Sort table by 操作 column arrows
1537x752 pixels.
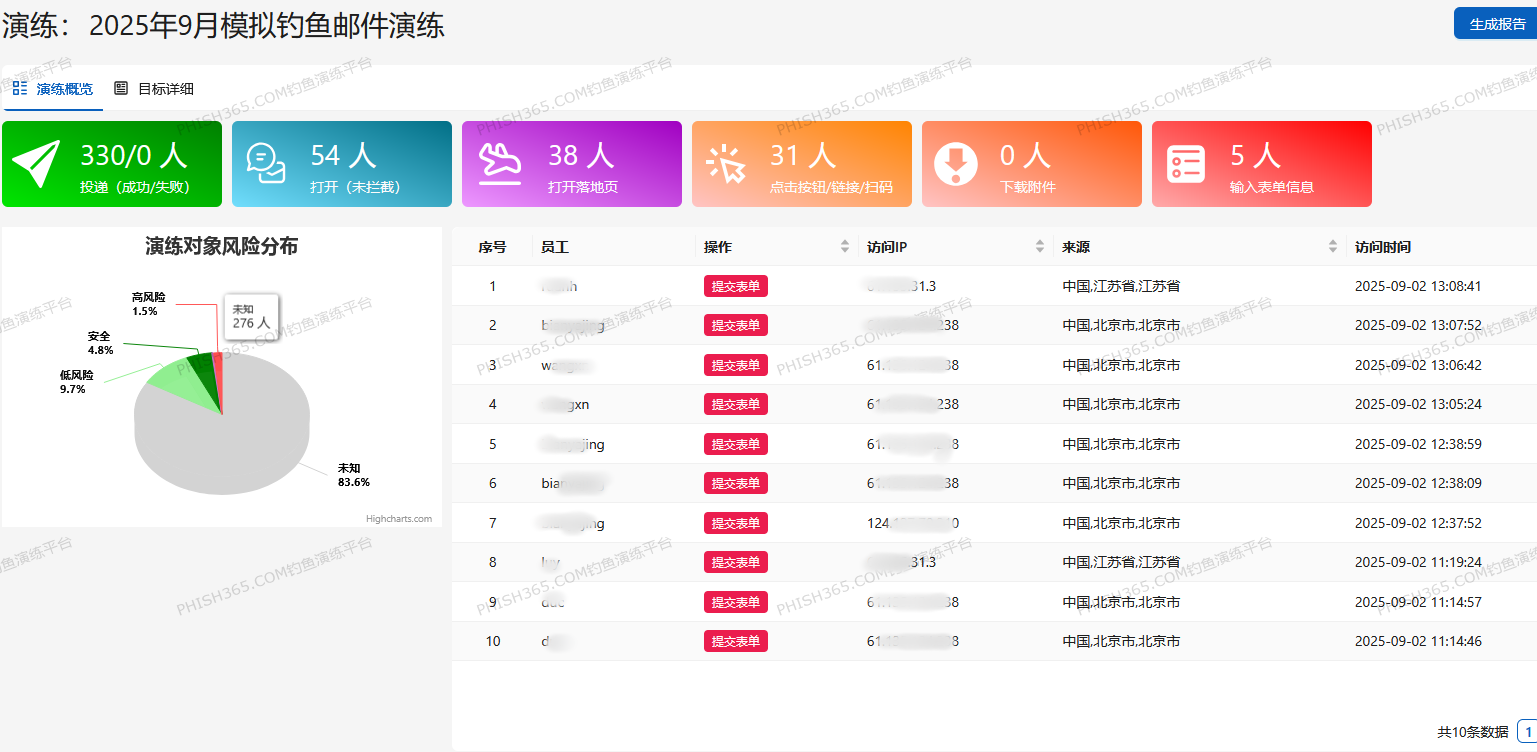tap(845, 247)
